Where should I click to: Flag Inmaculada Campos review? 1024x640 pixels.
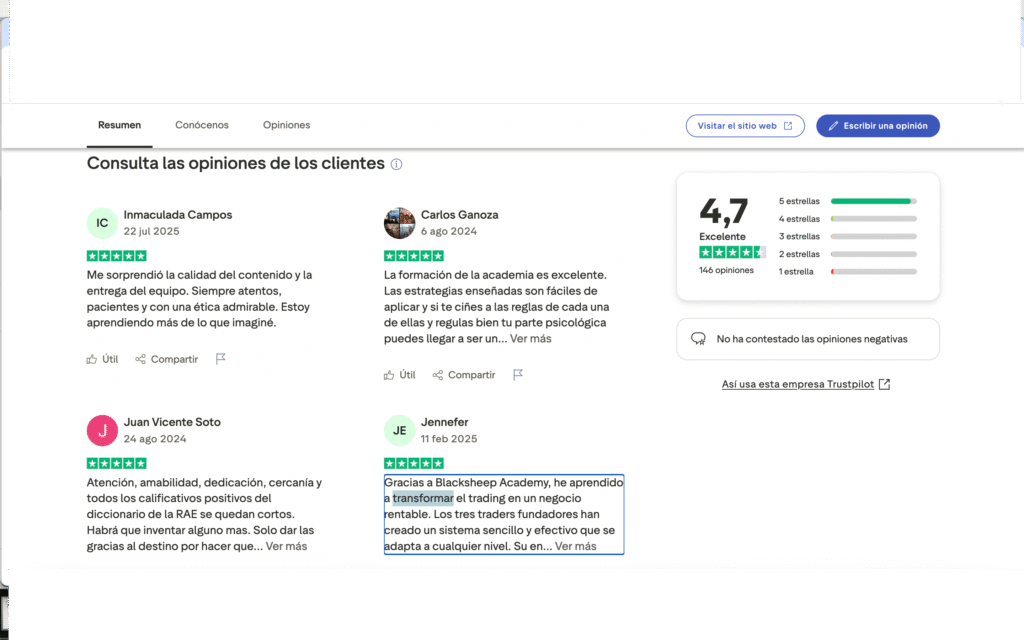click(221, 359)
